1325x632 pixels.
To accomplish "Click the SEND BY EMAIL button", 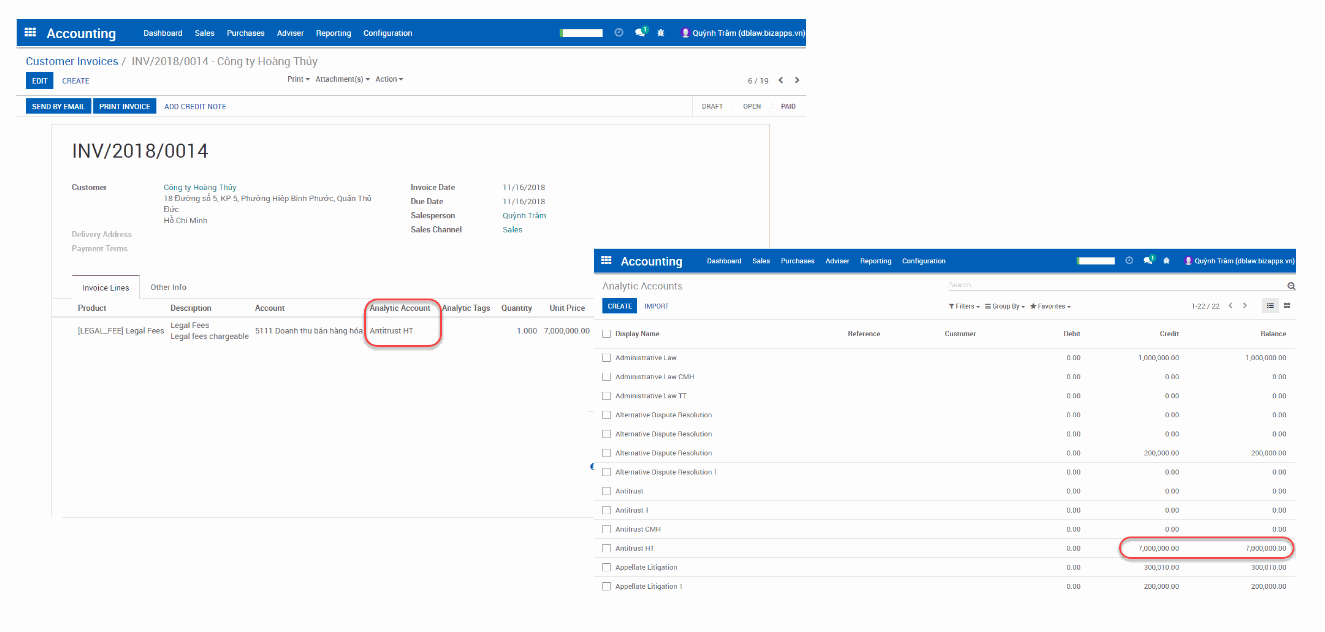I will pyautogui.click(x=57, y=105).
